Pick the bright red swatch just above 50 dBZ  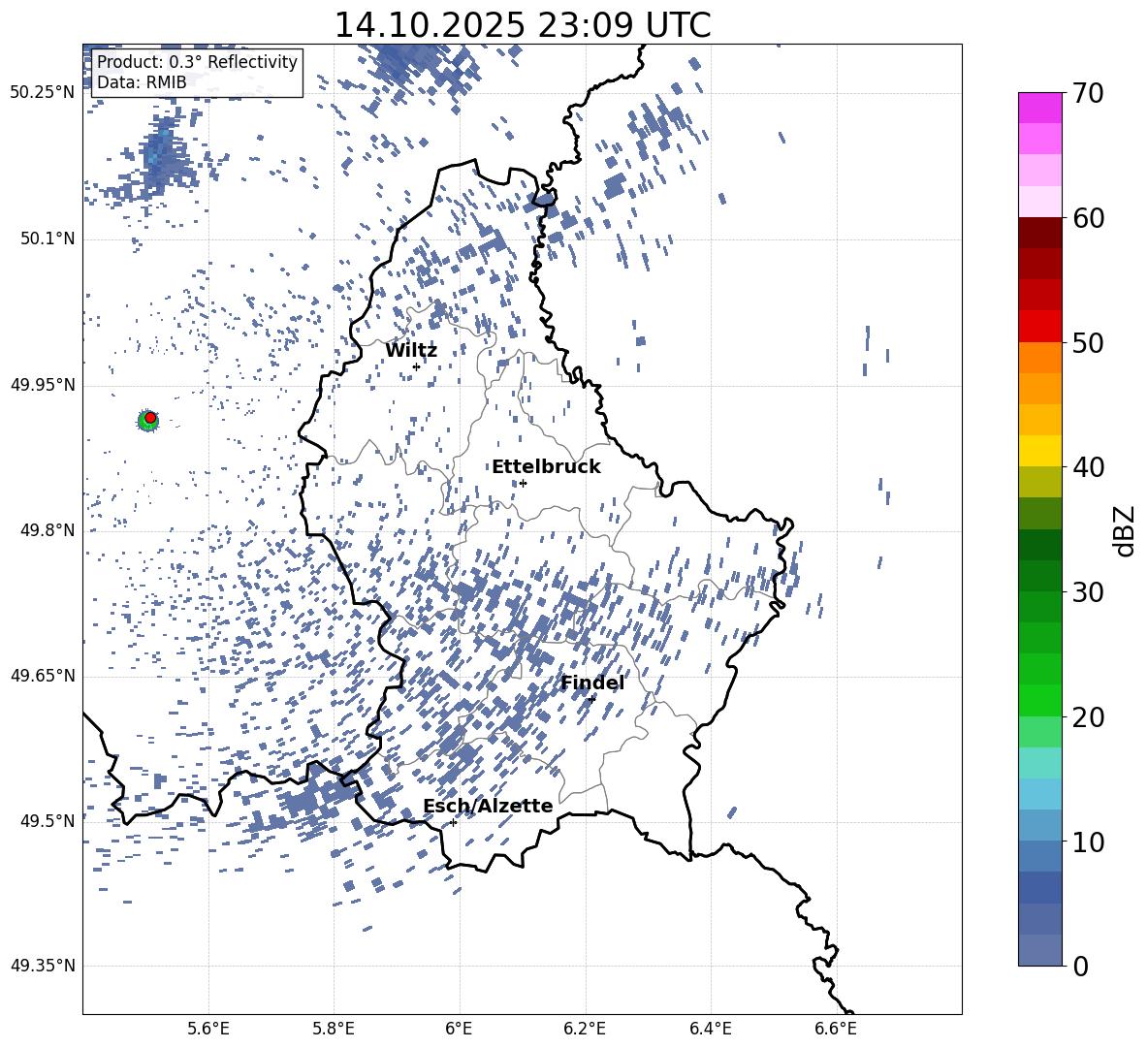(x=1039, y=327)
